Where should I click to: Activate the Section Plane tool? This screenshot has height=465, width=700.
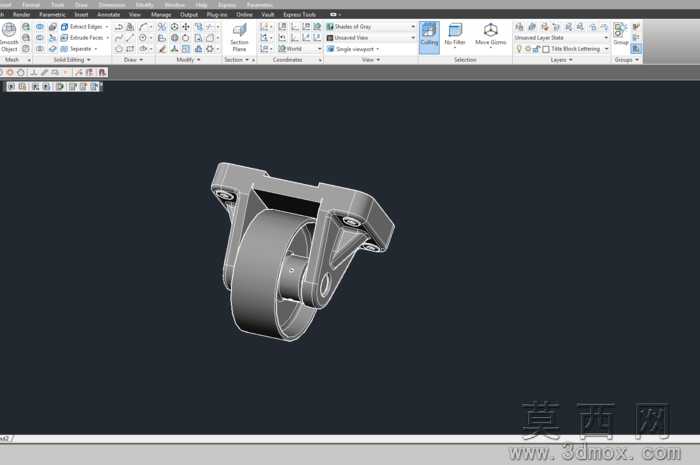click(239, 37)
